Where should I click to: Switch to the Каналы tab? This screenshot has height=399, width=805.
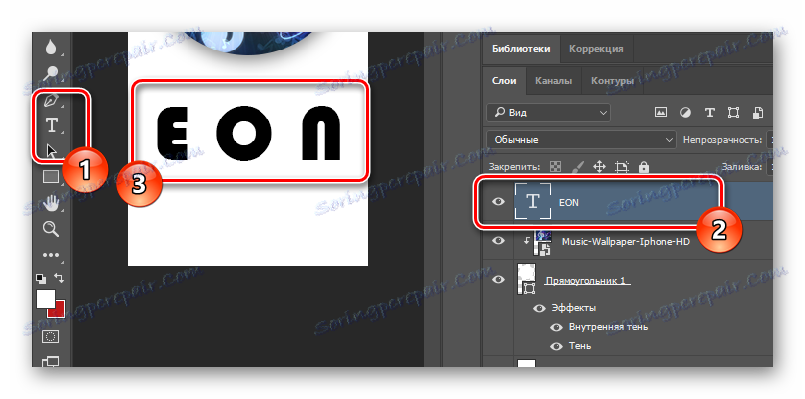553,81
